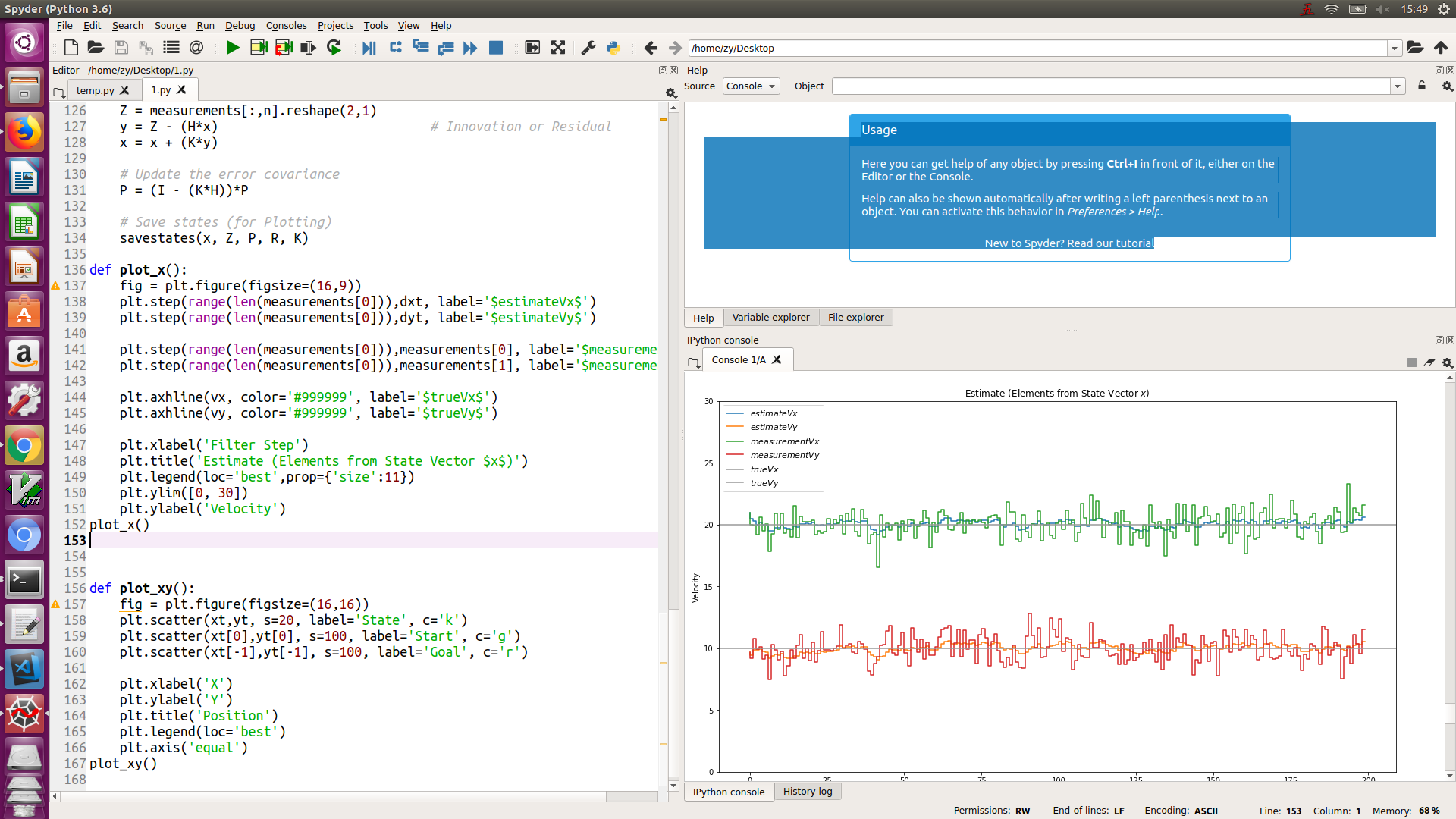Screen dimensions: 1456x819
Task: Click the blue Stop debugging square
Action: 496,48
